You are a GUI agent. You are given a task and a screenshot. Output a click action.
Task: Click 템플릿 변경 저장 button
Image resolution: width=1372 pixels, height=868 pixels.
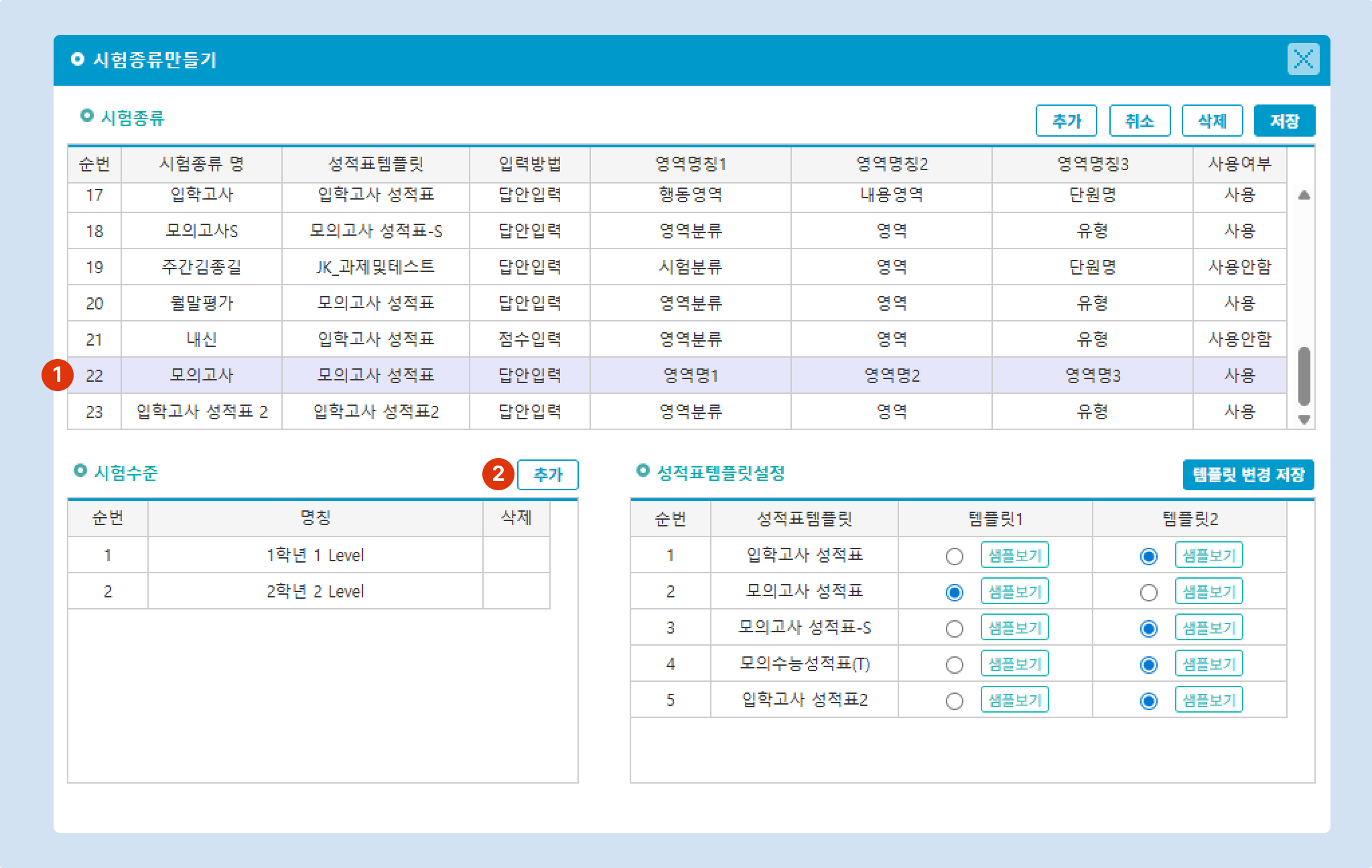tap(1248, 475)
